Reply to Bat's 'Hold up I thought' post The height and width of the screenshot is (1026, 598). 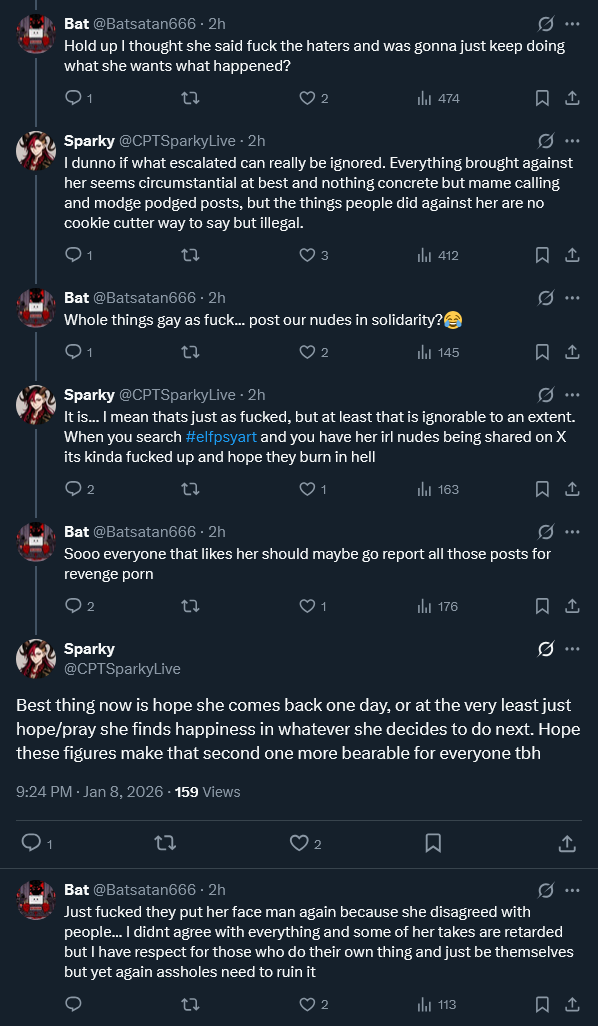(x=73, y=98)
